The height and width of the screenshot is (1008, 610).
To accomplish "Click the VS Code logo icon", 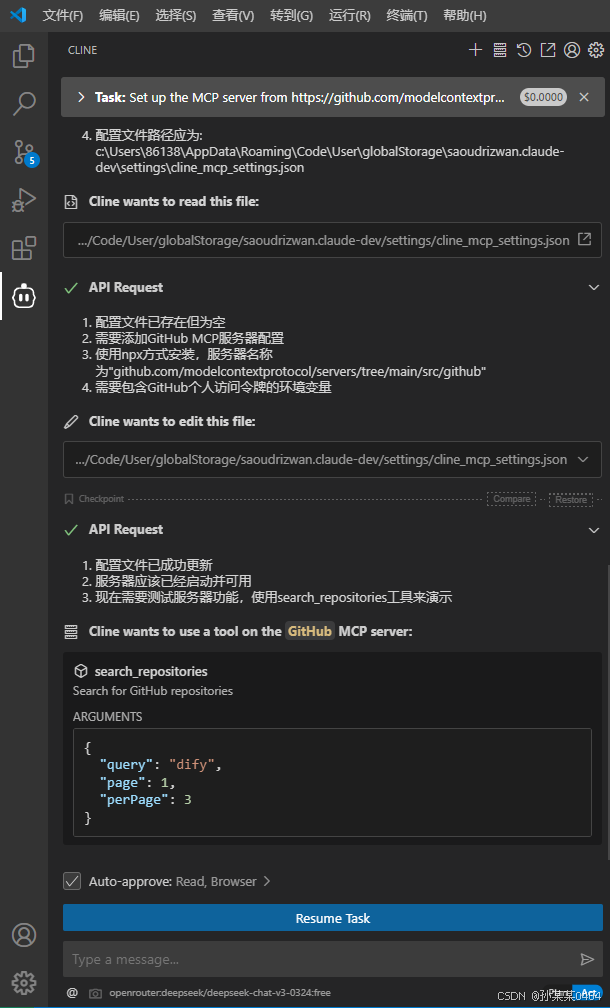I will click(18, 15).
